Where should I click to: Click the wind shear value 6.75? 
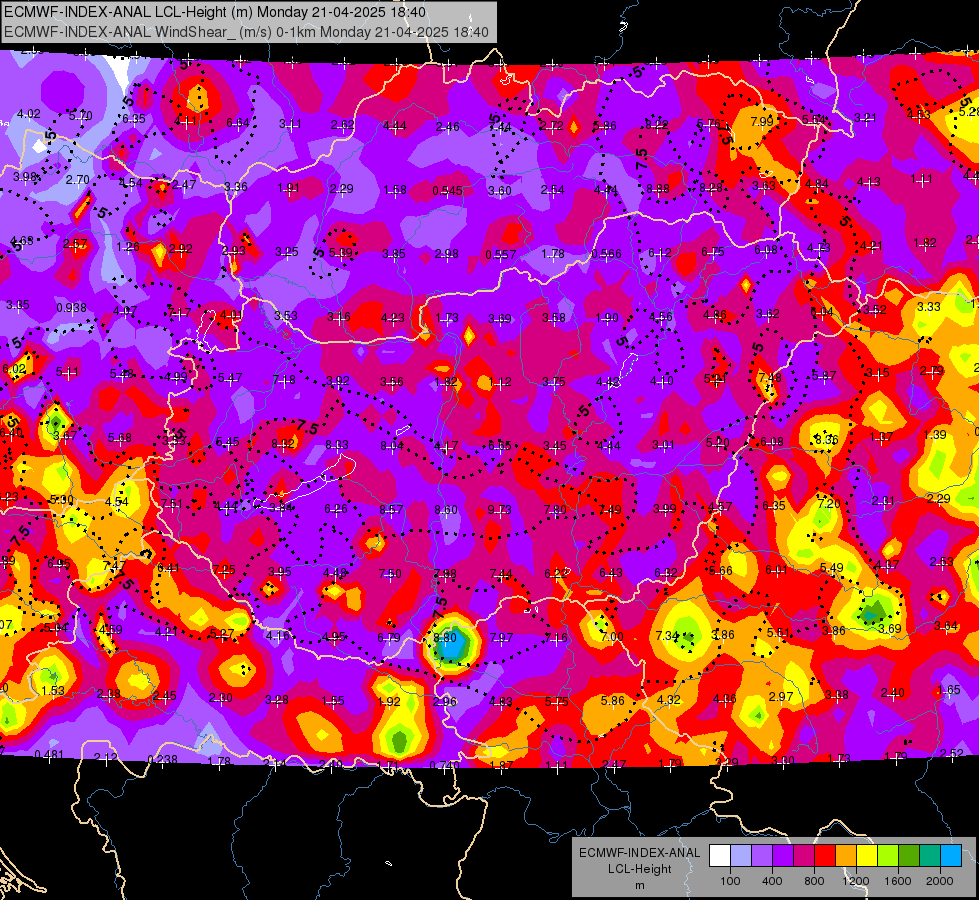tap(713, 252)
